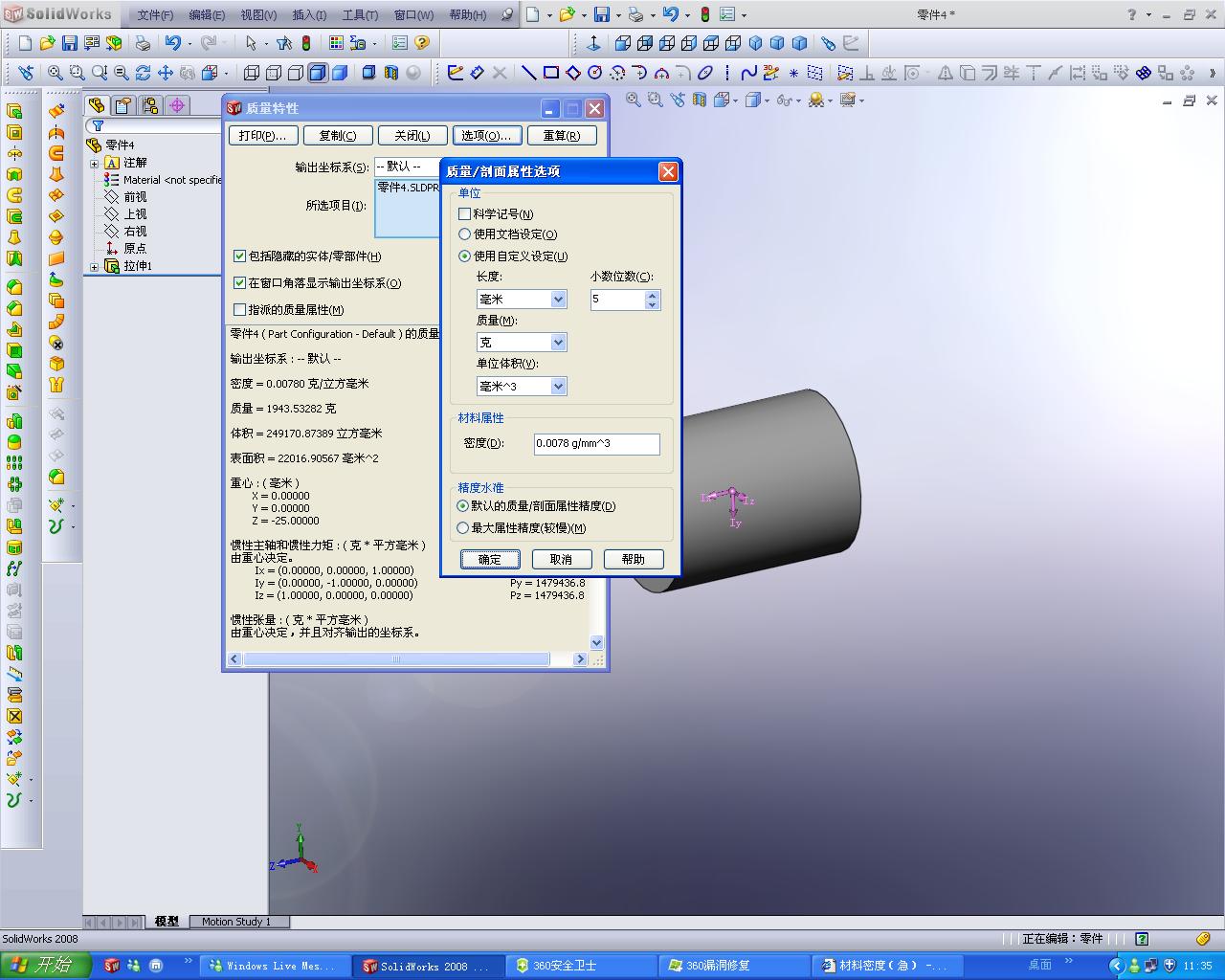The height and width of the screenshot is (980, 1225).
Task: Open the Undo history dropdown arrow
Action: (x=189, y=44)
